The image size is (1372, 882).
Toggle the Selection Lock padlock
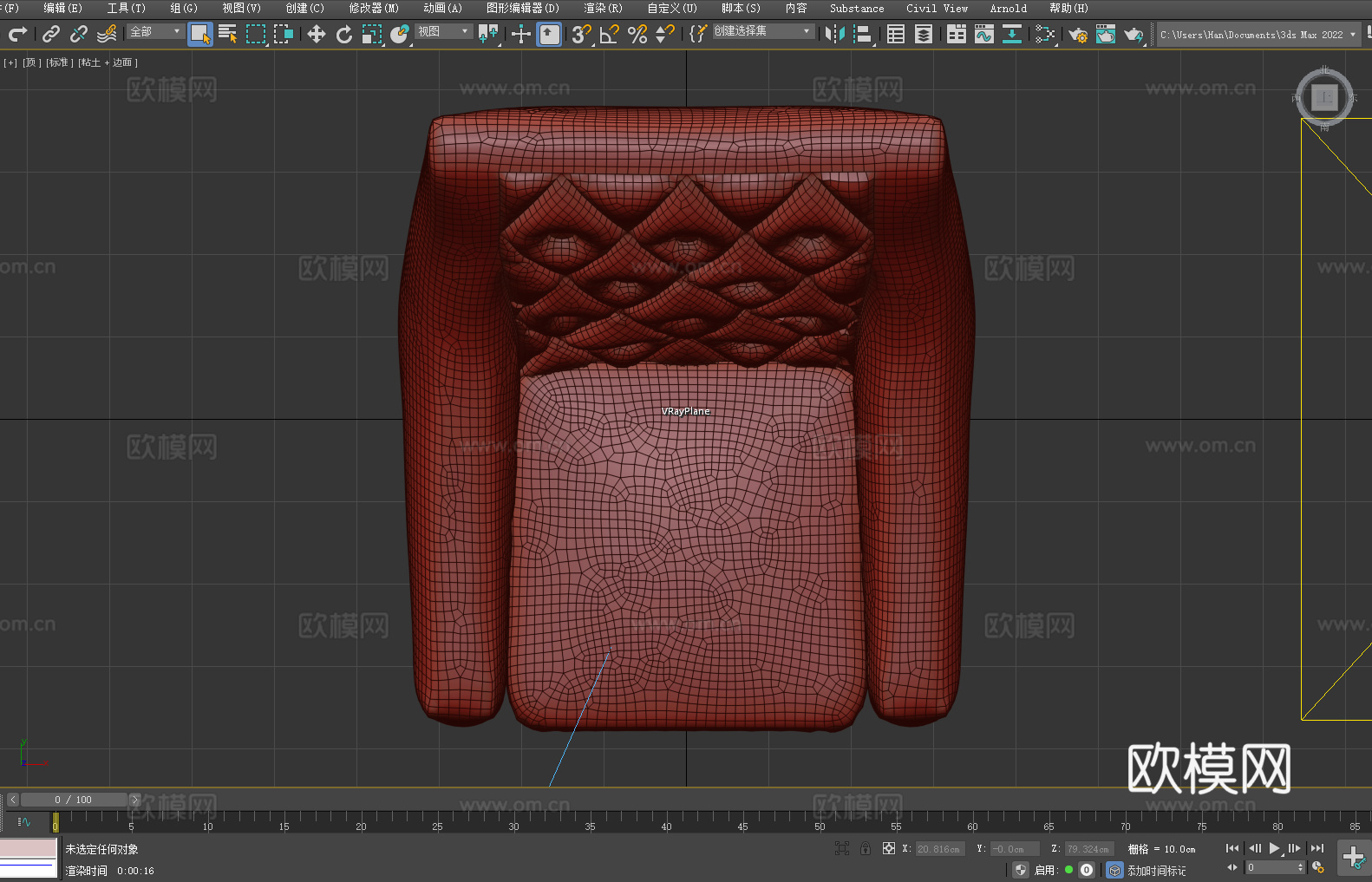point(866,848)
